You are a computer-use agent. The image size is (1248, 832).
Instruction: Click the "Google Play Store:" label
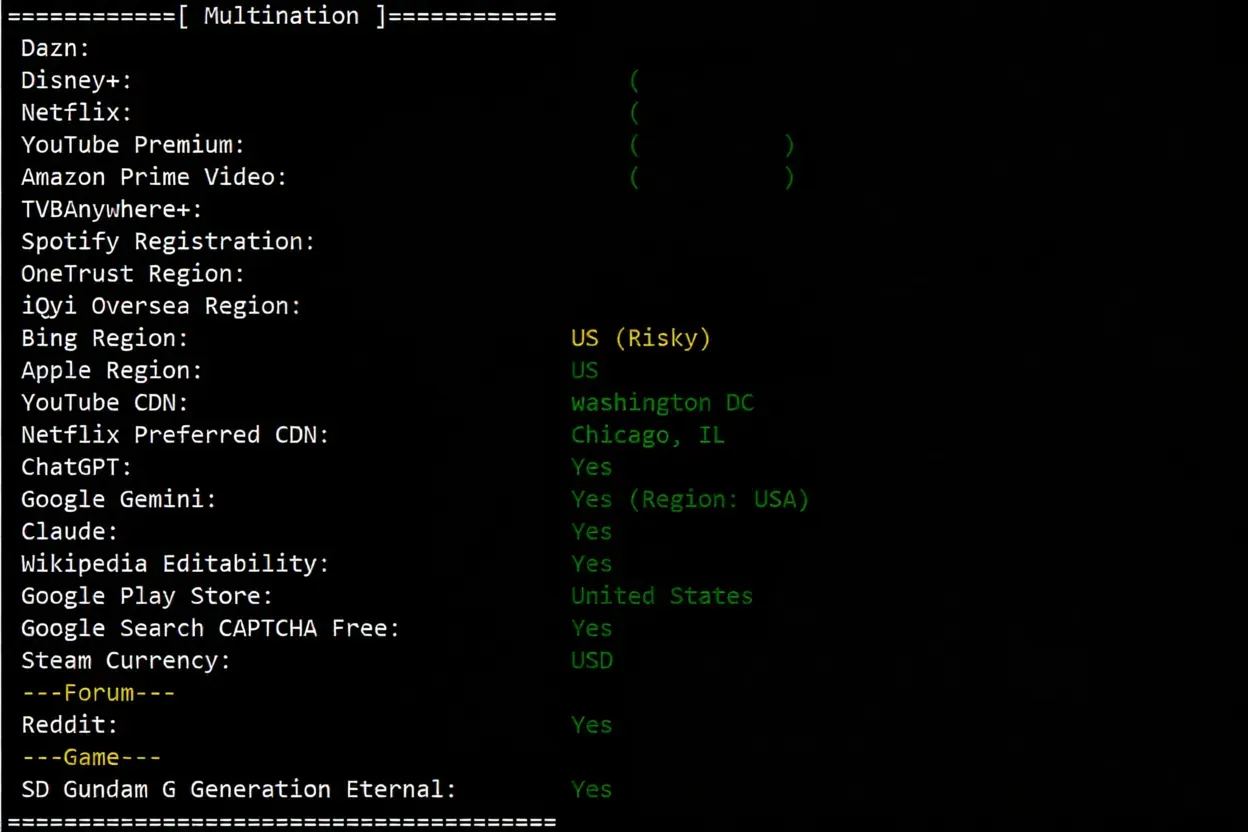[147, 596]
